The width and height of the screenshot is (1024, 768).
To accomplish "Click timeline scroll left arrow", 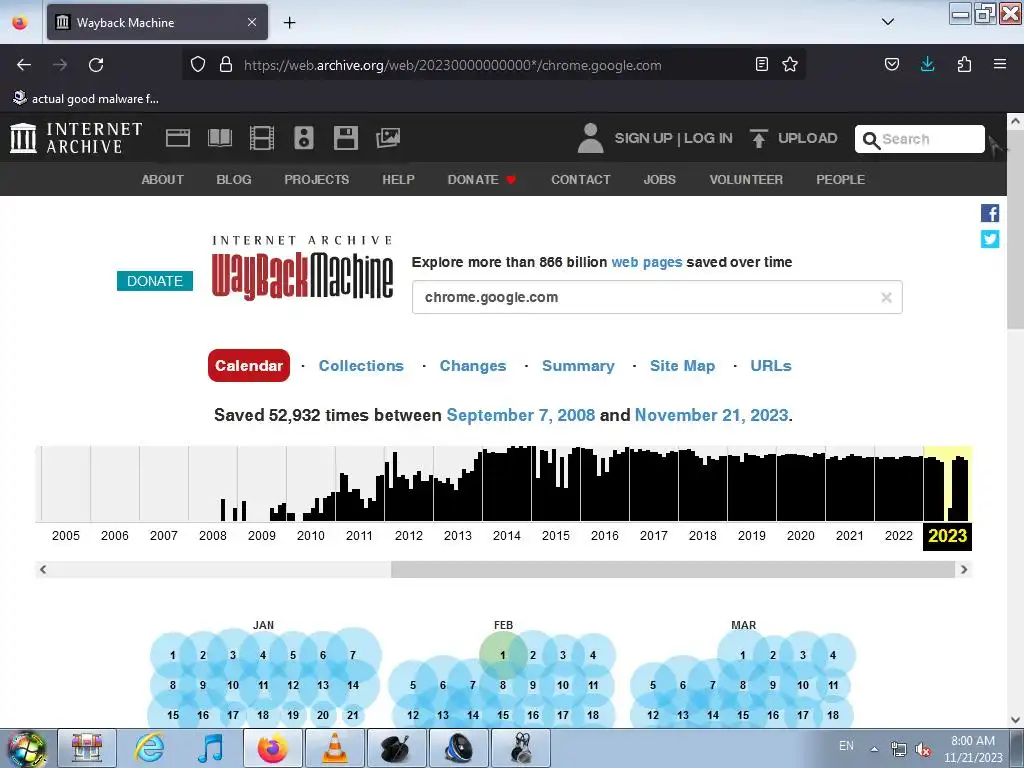I will [43, 569].
